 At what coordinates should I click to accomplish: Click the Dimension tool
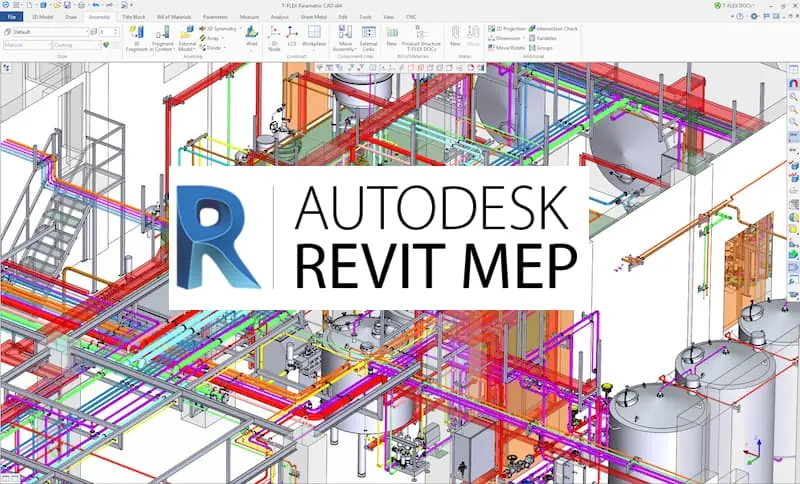(504, 38)
